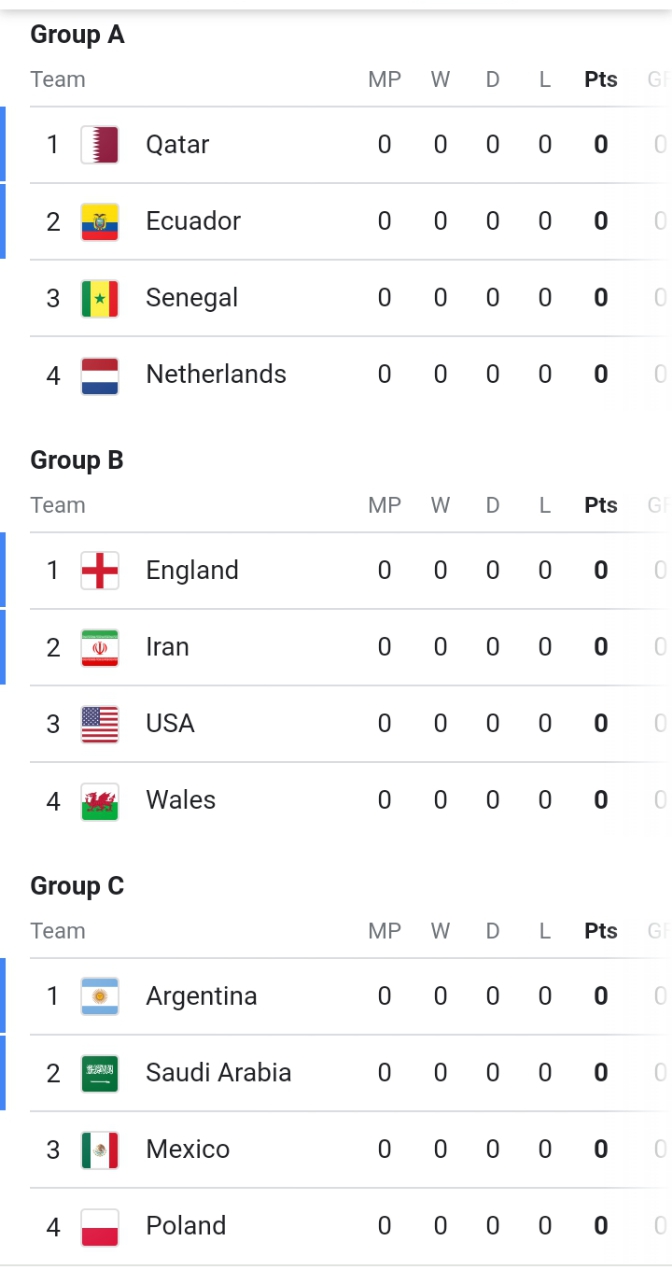Open the Saudi Arabia team name link
This screenshot has height=1267, width=672.
(x=219, y=1072)
